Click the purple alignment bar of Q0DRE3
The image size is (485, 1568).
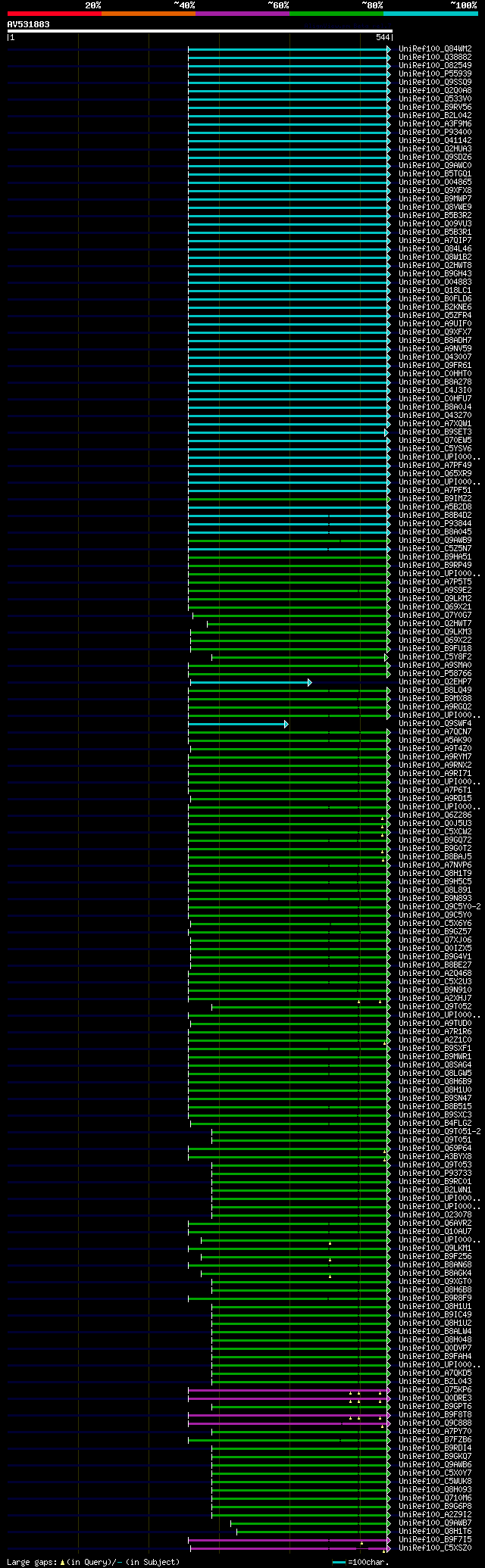tap(288, 1398)
